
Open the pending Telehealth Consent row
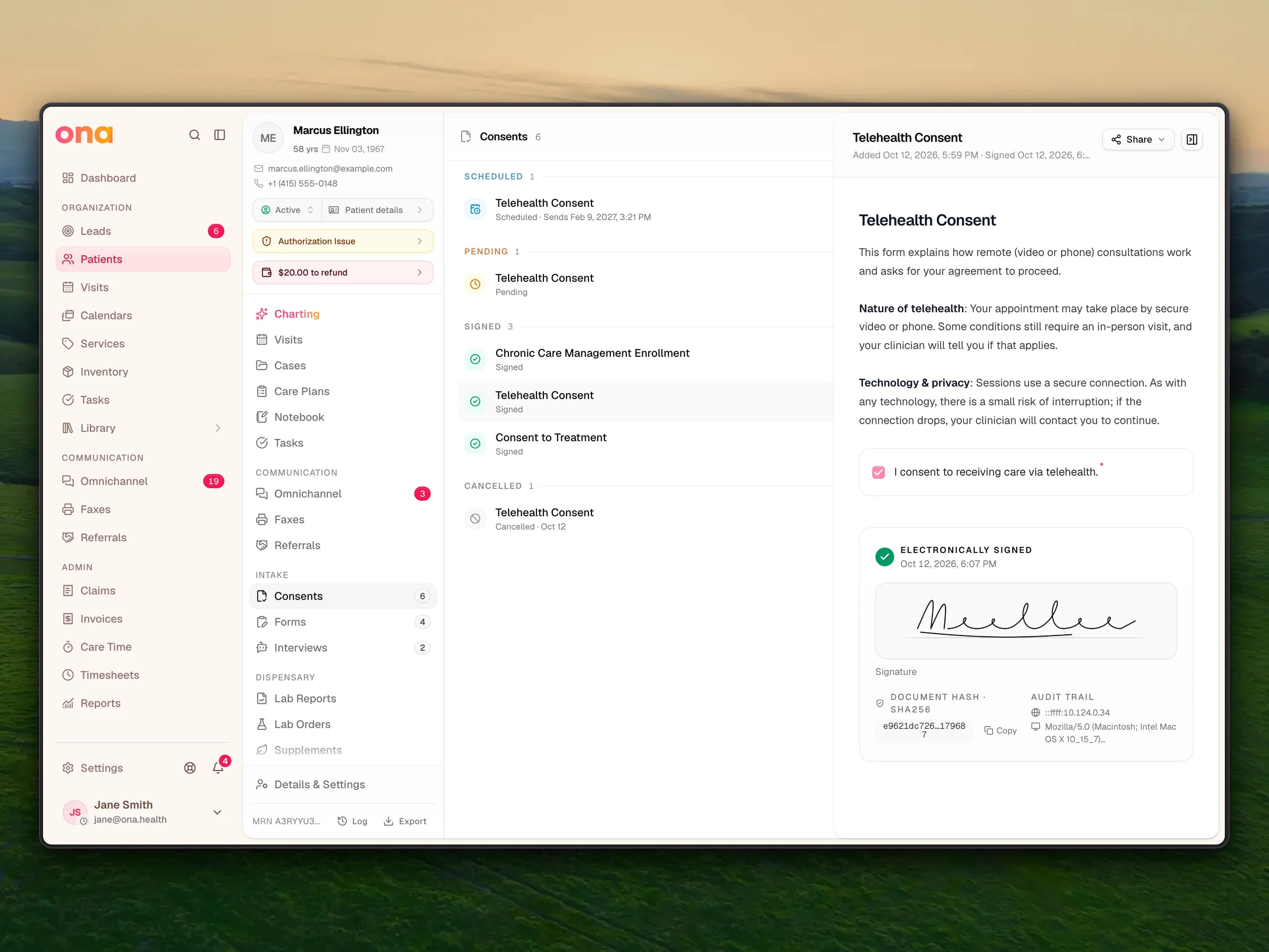click(x=645, y=284)
